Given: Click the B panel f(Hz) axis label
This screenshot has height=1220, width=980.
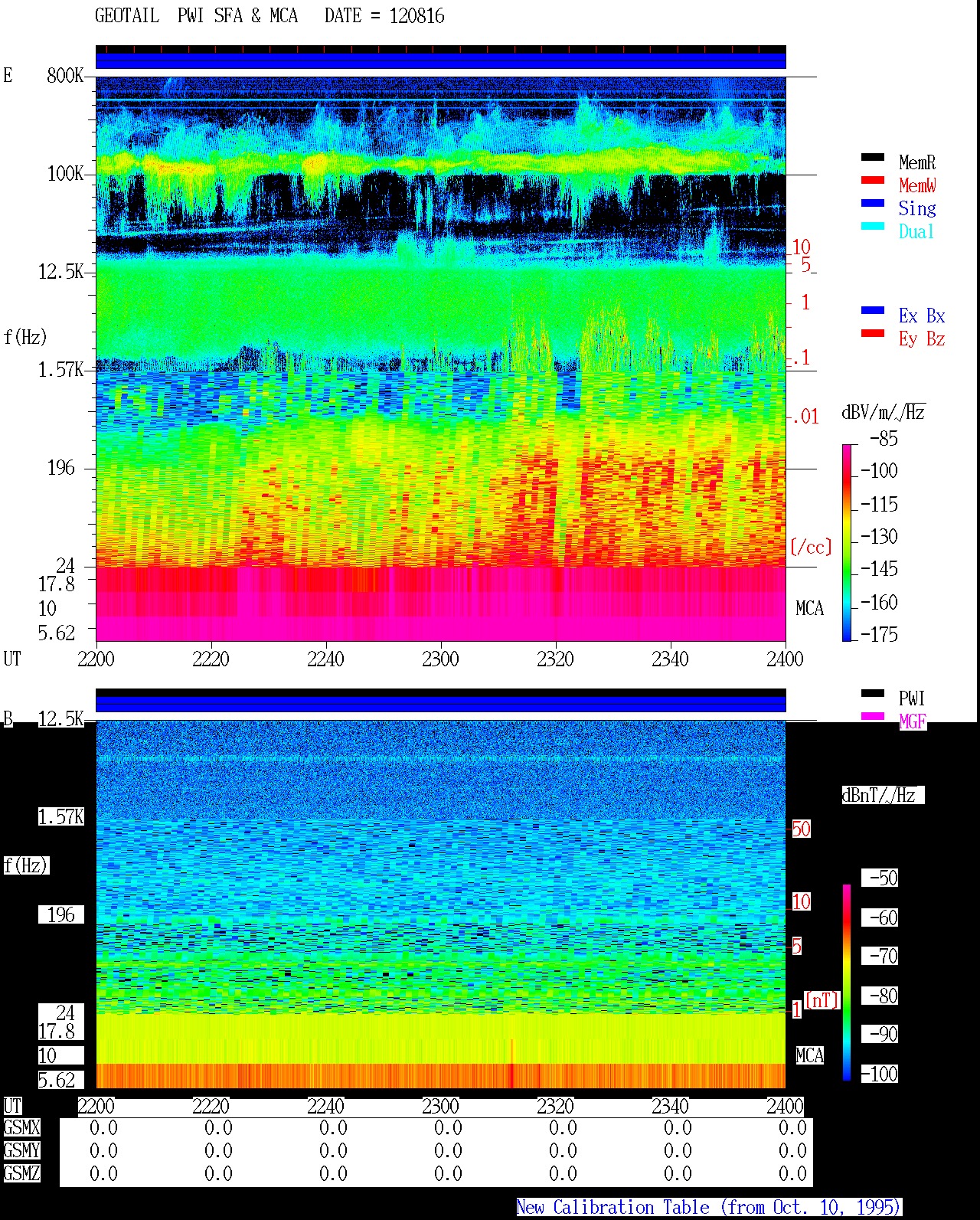Looking at the screenshot, I should click(x=25, y=865).
